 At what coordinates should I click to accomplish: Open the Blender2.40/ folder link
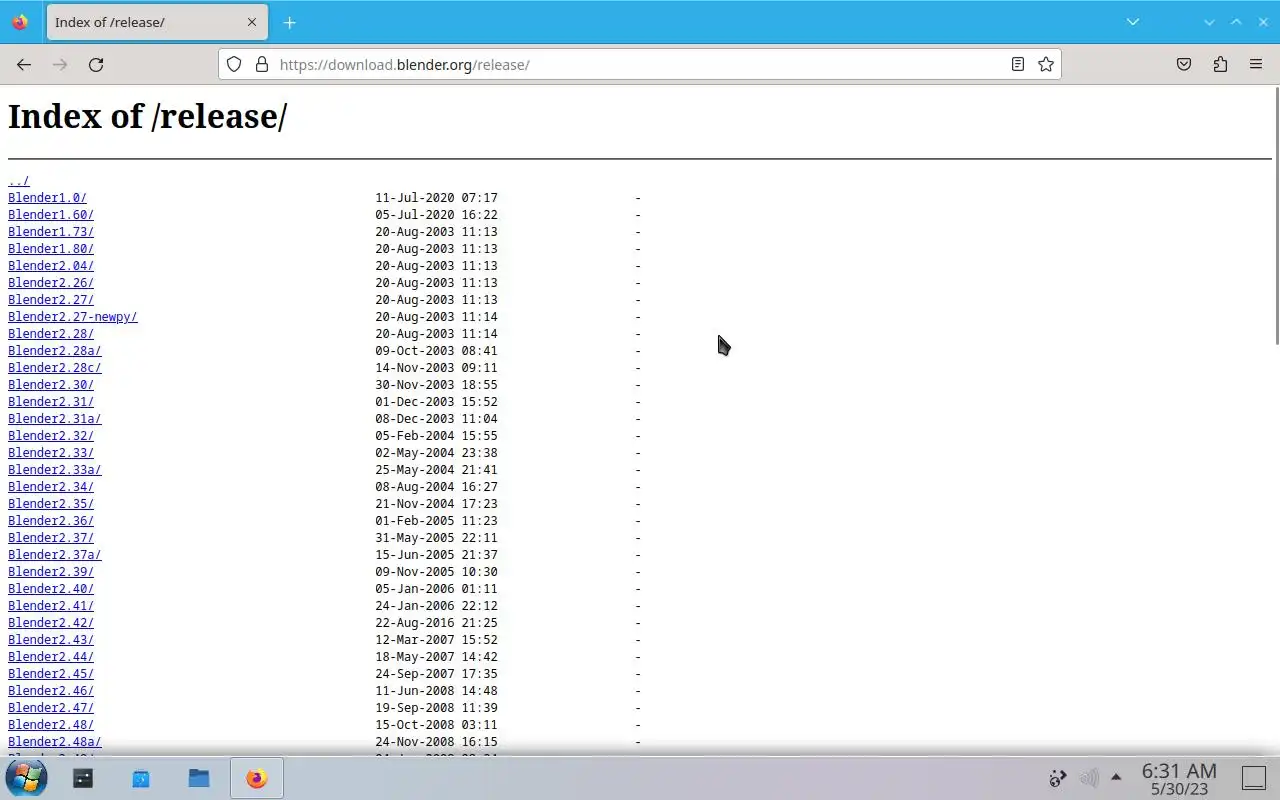click(x=51, y=589)
